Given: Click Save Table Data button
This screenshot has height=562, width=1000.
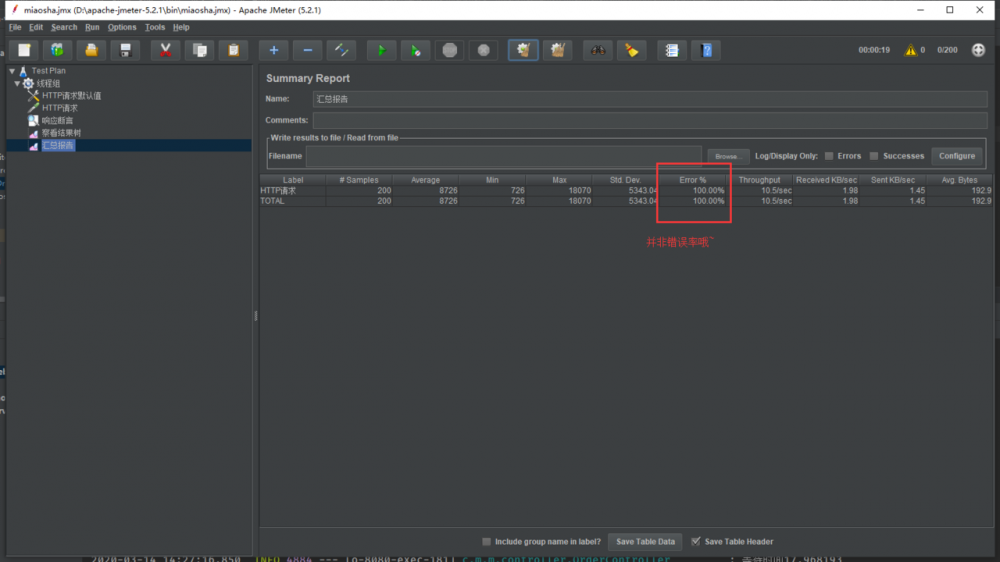Looking at the screenshot, I should point(645,542).
